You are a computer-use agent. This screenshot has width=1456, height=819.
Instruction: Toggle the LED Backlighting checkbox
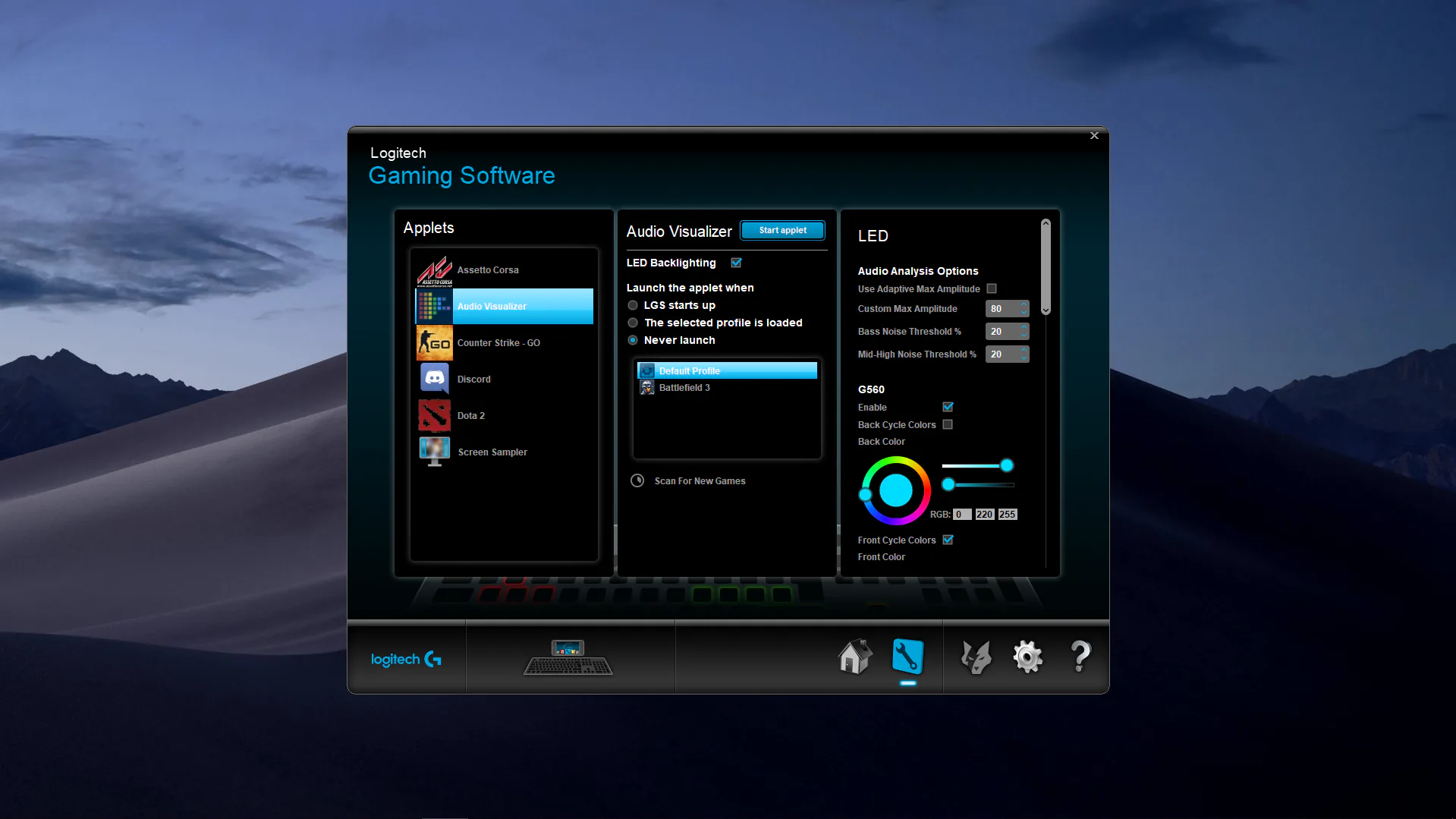tap(736, 263)
